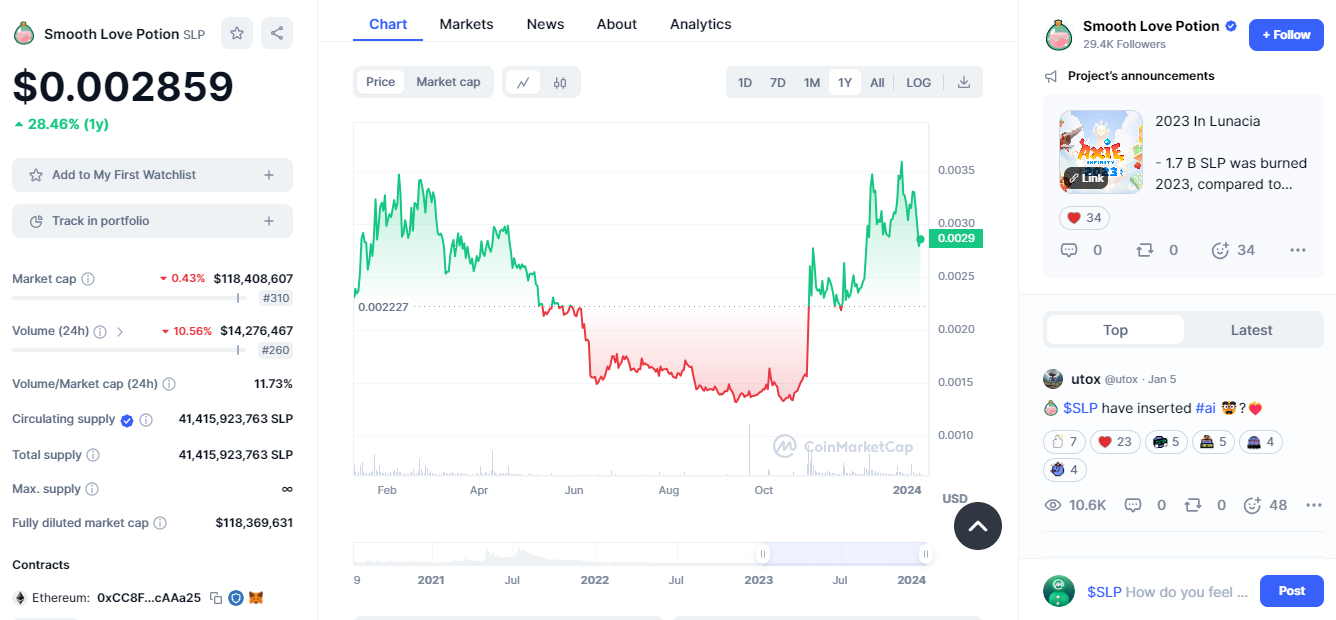Open Market cap info tooltip icon
Screen dimensions: 1336x620
tap(88, 279)
